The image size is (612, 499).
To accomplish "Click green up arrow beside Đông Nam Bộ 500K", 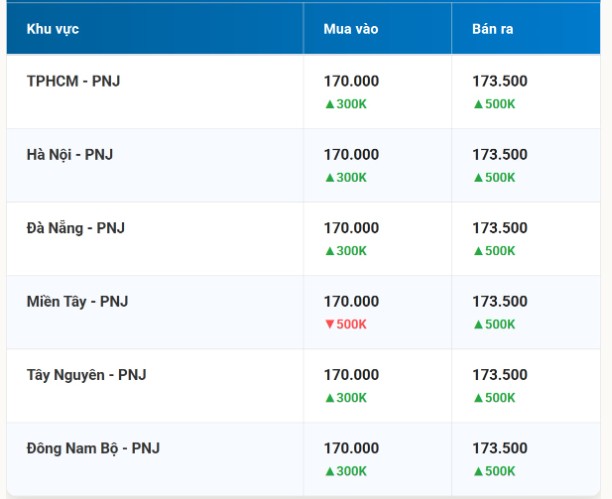I will click(x=478, y=471).
